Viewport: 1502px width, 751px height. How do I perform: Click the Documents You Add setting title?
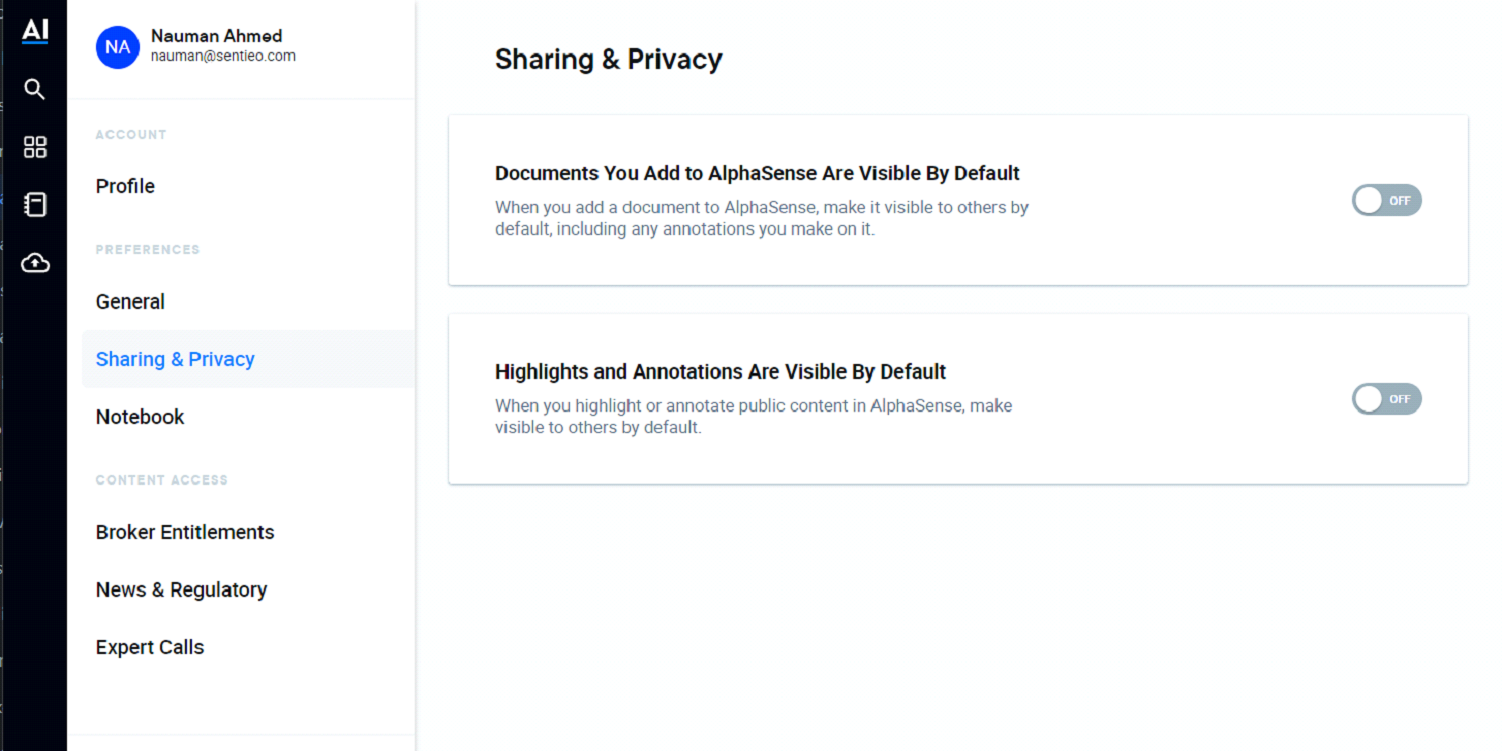757,173
